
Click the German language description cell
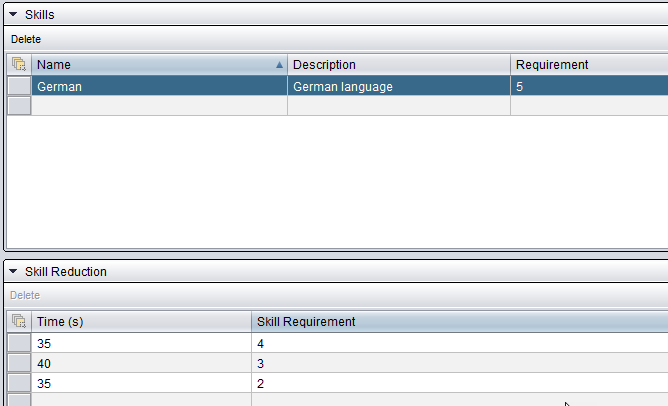click(x=398, y=87)
